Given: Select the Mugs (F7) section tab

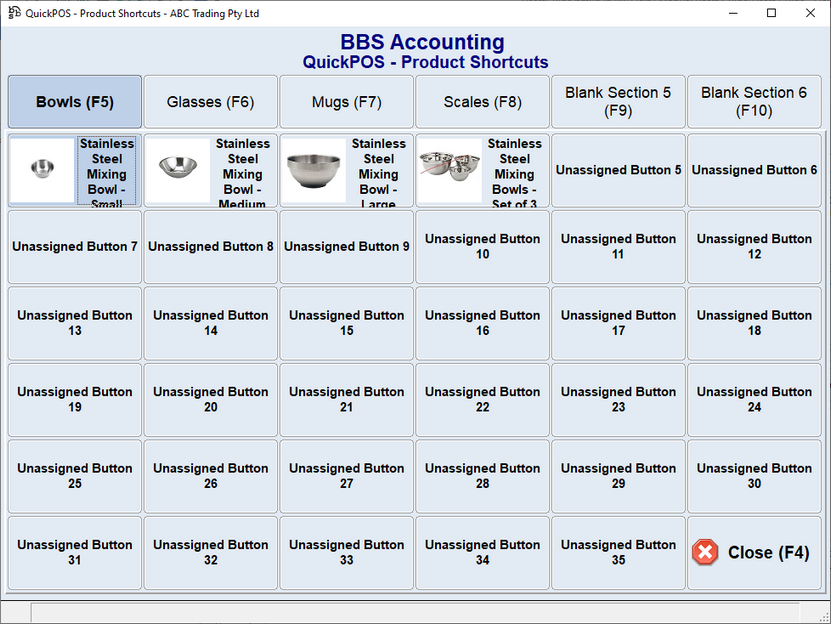Looking at the screenshot, I should coord(347,102).
